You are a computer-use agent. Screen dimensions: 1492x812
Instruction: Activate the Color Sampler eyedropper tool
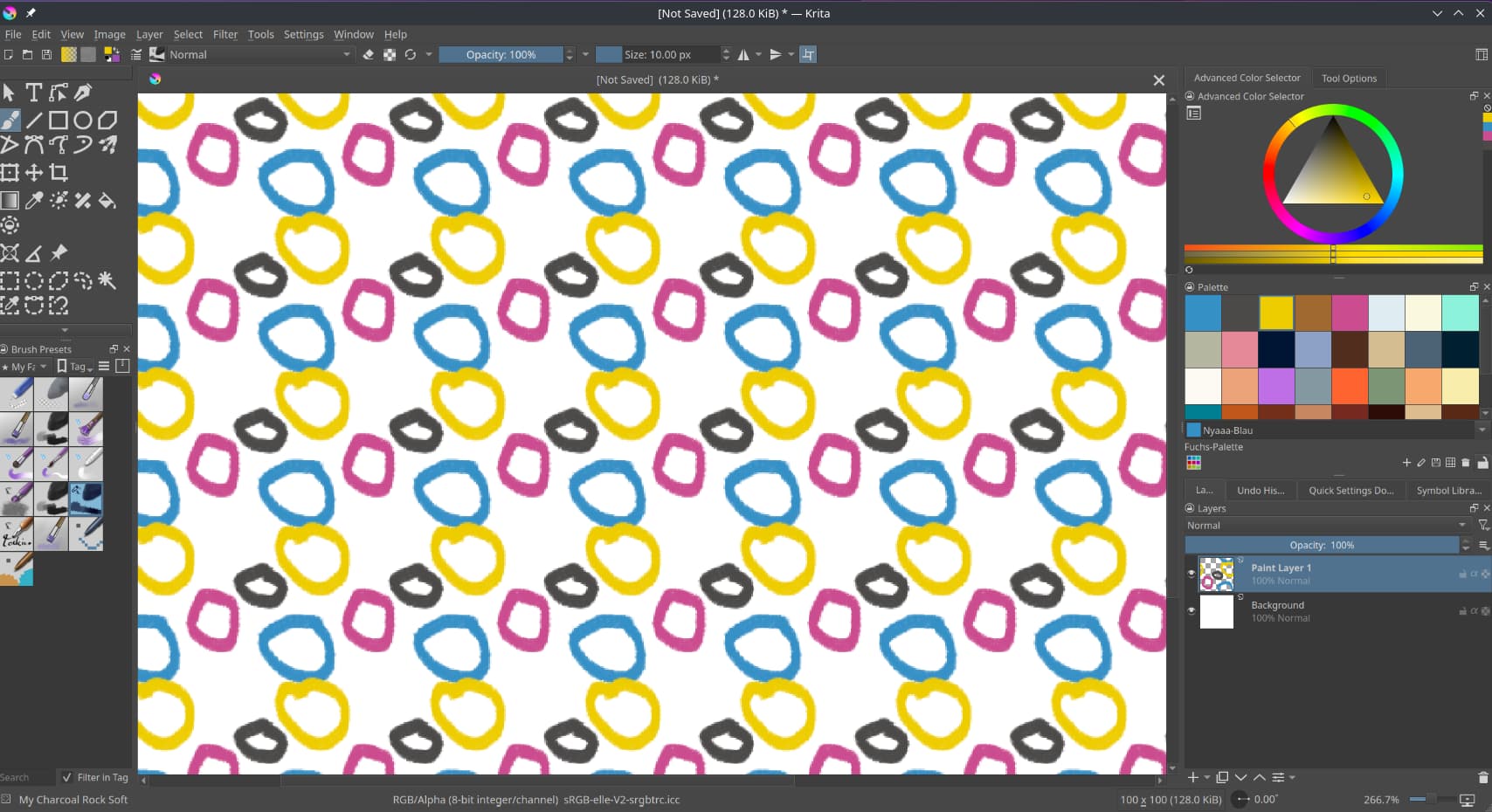tap(34, 201)
